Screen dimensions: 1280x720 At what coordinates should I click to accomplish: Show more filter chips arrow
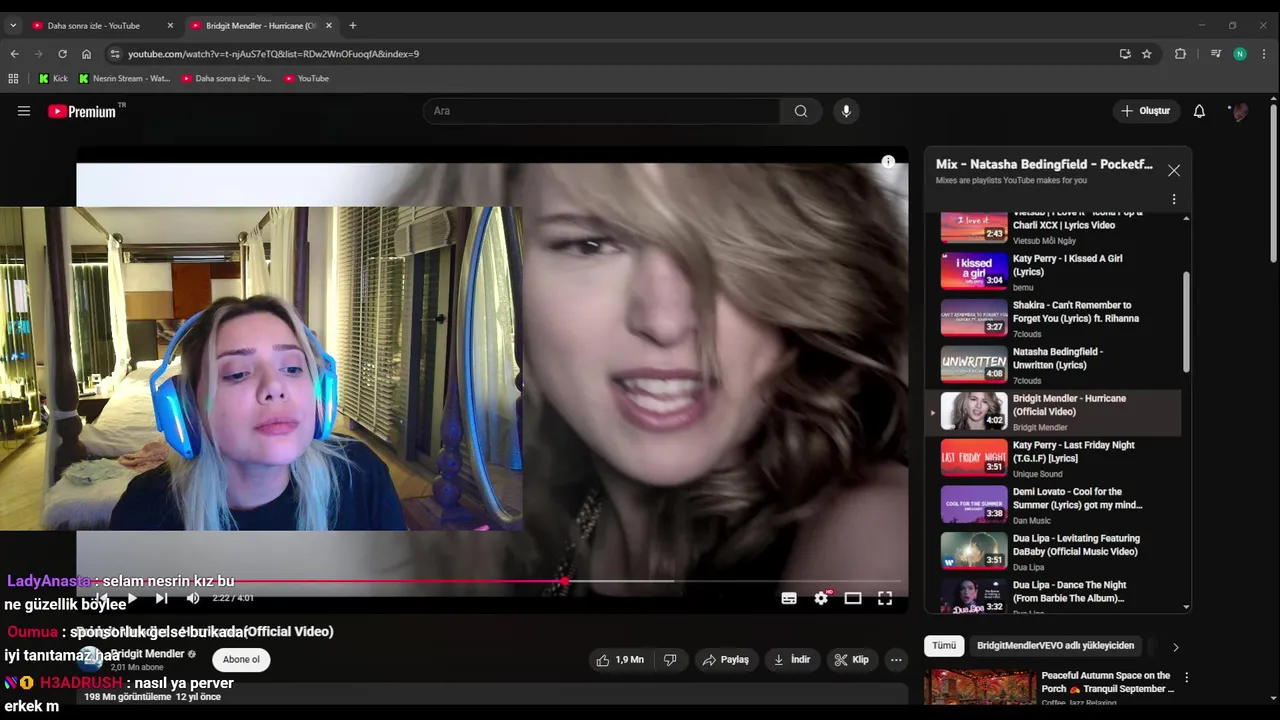(x=1175, y=647)
